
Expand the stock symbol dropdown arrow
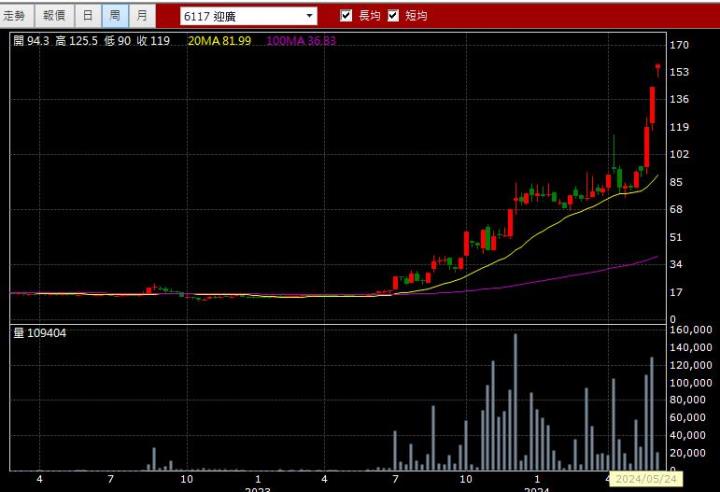(309, 16)
